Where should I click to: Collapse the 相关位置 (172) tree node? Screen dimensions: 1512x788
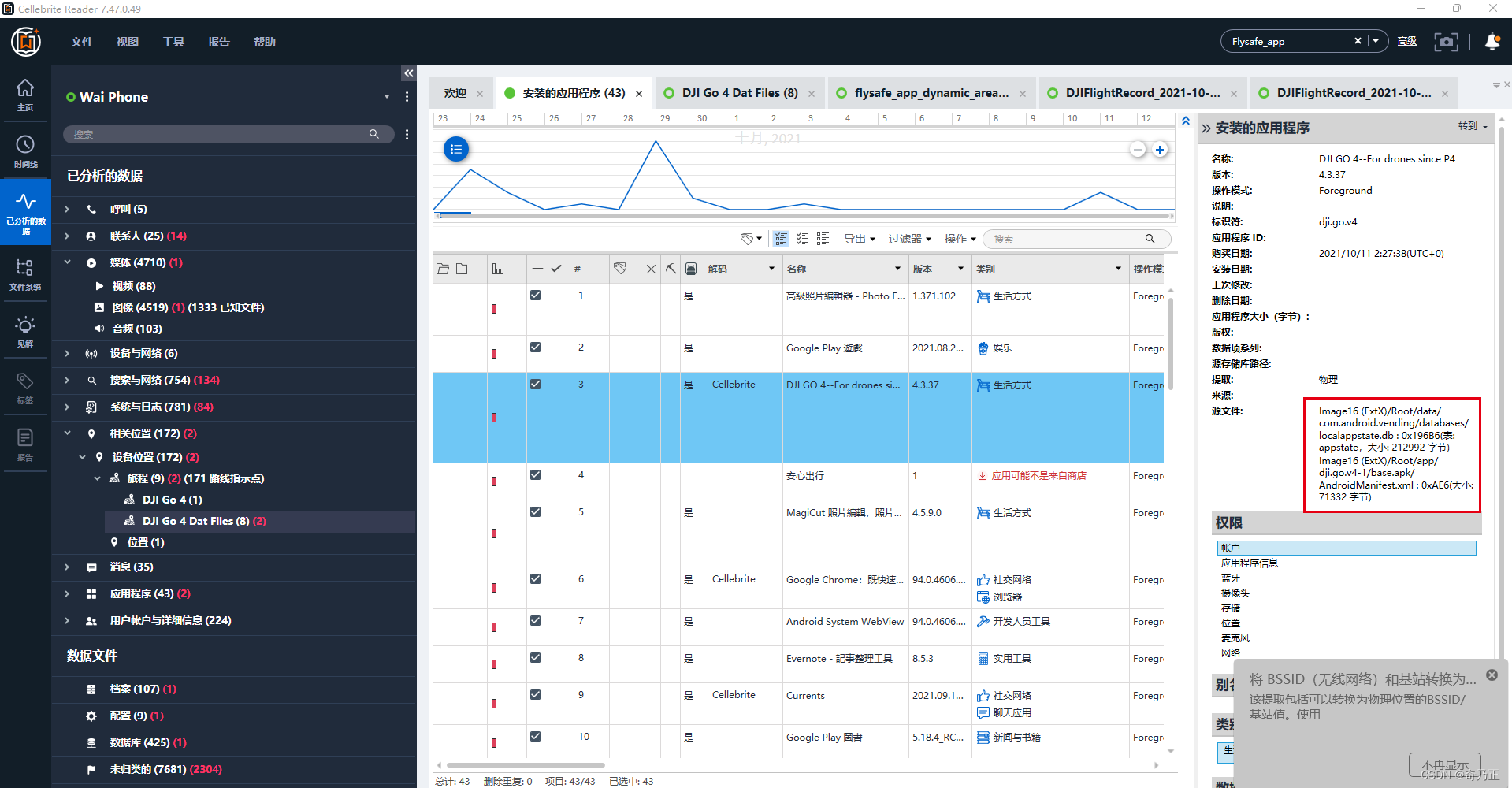point(67,433)
